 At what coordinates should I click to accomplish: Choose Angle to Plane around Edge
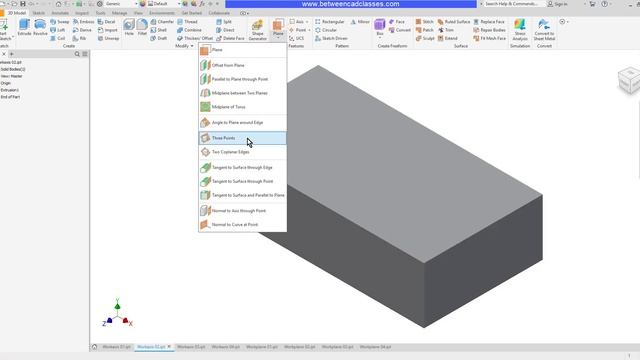tap(242, 122)
